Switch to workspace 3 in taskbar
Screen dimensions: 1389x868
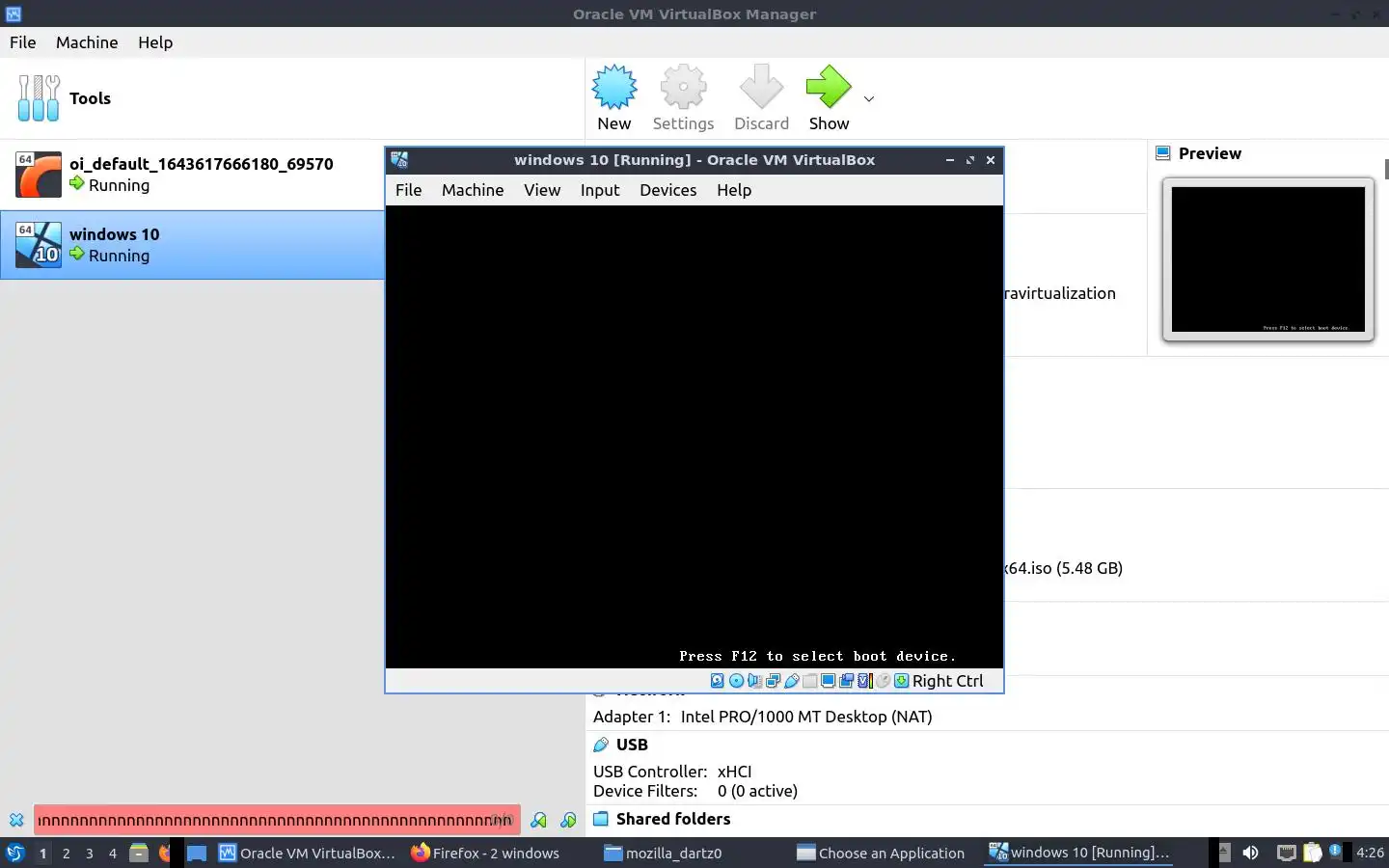coord(90,854)
